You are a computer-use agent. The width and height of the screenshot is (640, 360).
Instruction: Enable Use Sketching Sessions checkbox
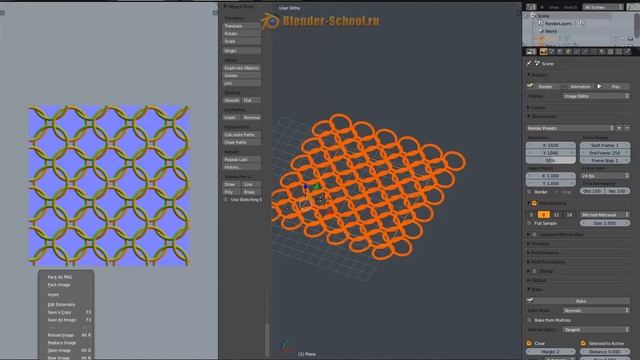226,200
